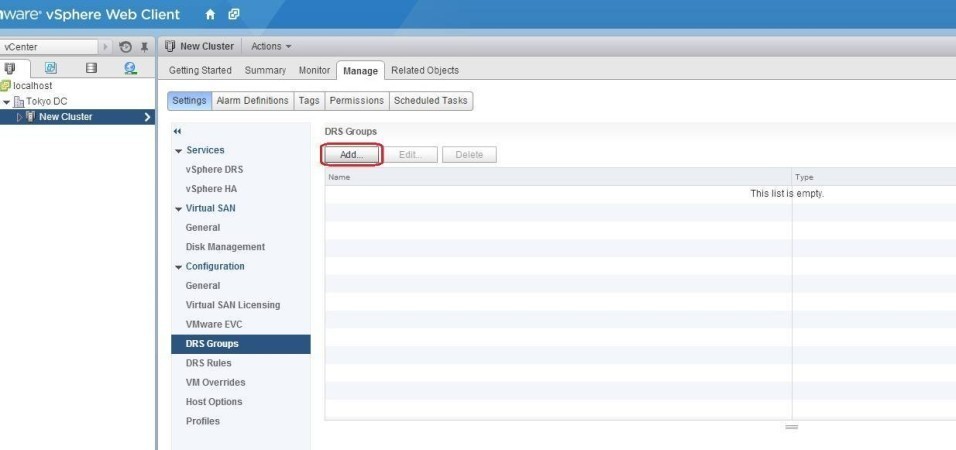The height and width of the screenshot is (450, 956).
Task: Click the localhost vCenter server icon
Action: coord(5,86)
